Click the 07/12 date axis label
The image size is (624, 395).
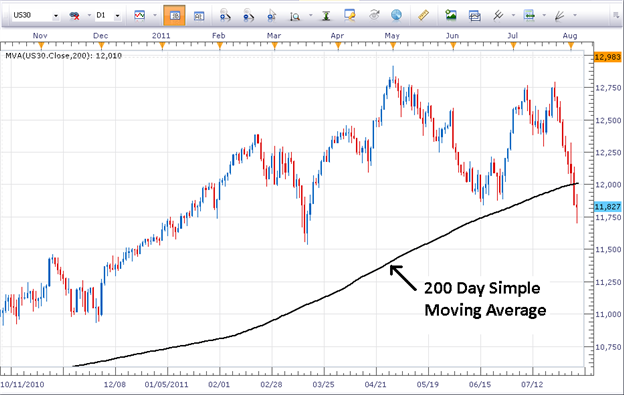[532, 385]
